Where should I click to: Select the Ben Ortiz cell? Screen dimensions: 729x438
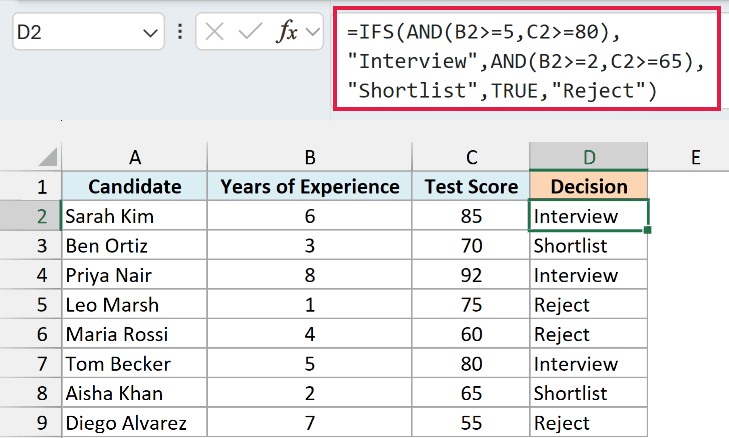[x=134, y=246]
